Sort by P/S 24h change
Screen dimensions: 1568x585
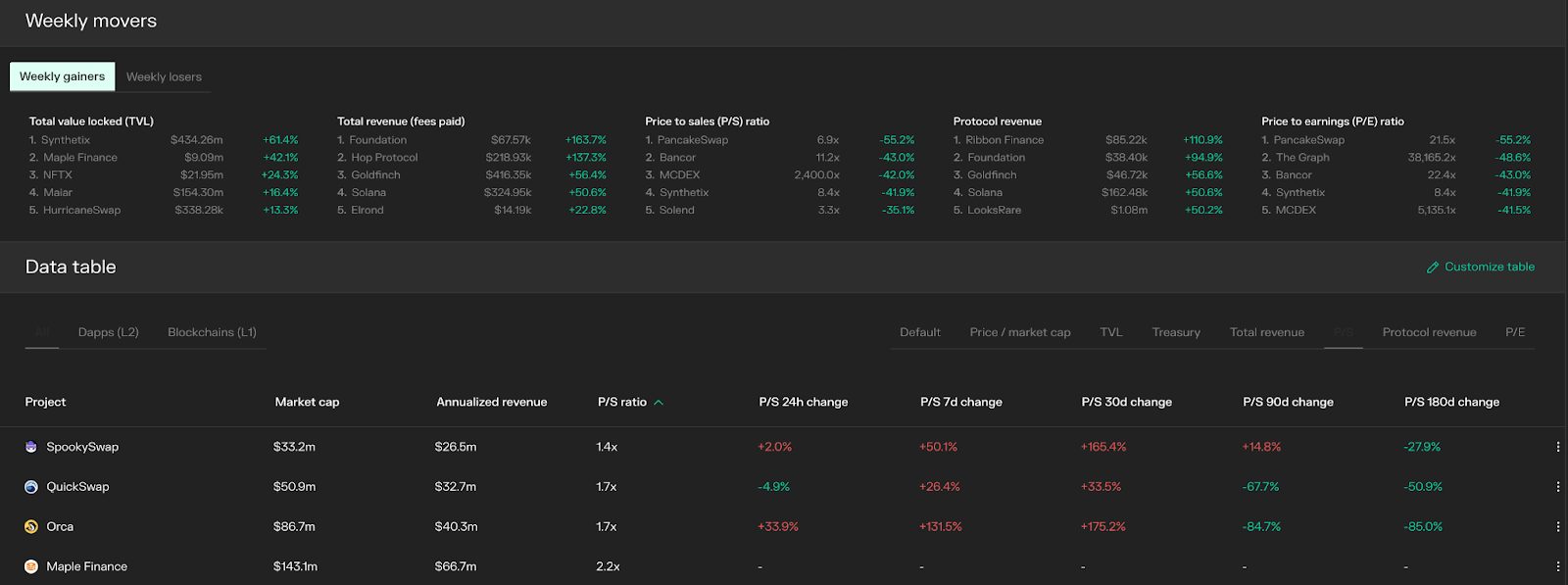[804, 402]
